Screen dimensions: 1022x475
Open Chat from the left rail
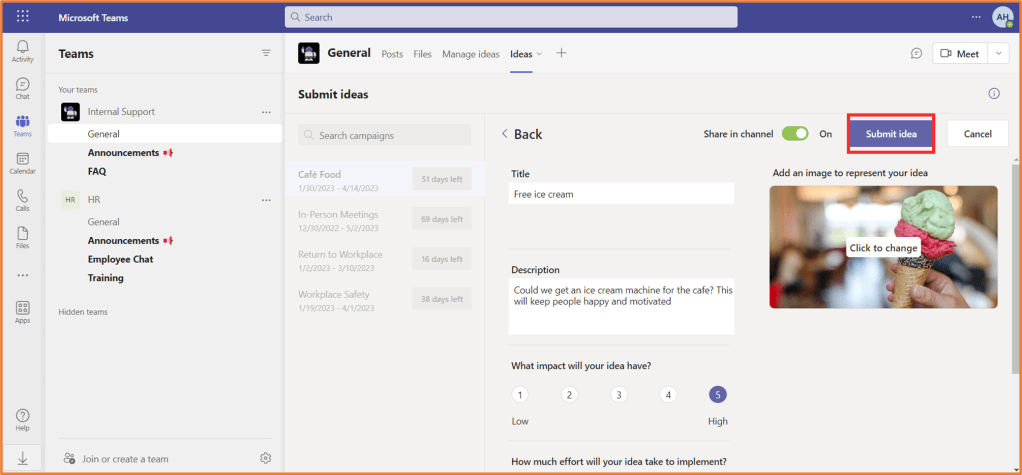(22, 89)
